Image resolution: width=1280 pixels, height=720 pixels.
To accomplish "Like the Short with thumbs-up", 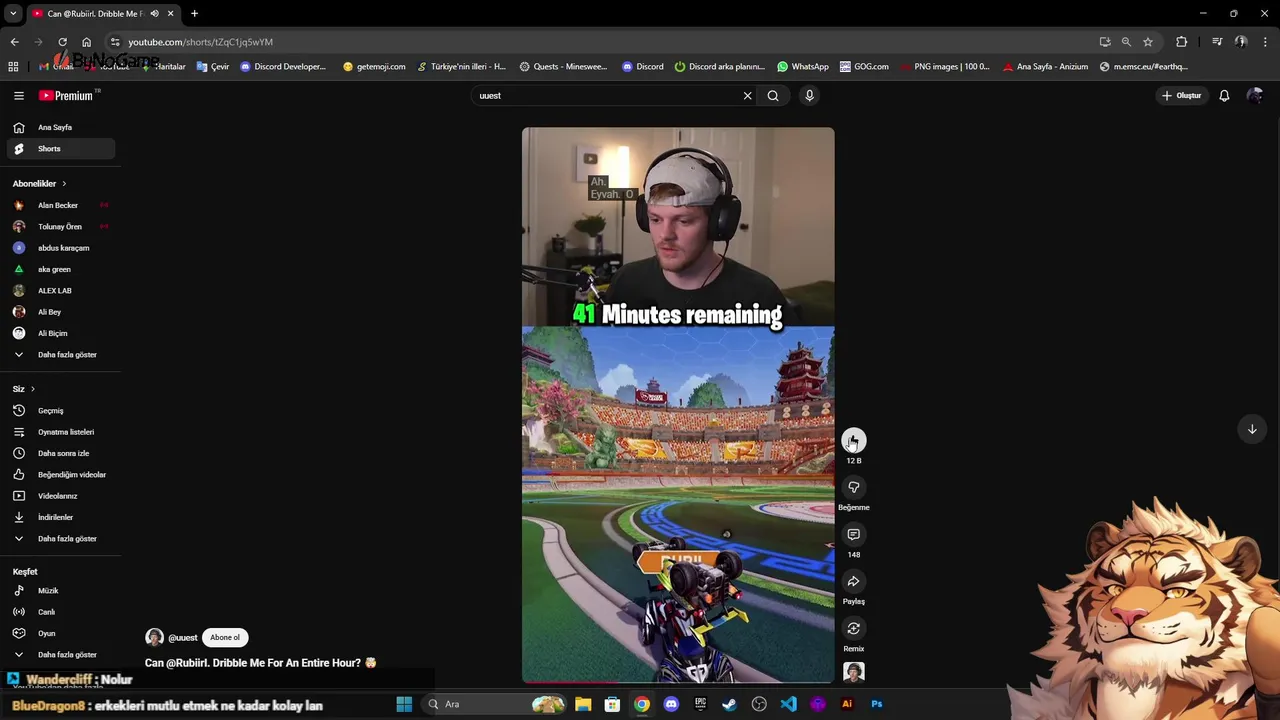I will tap(853, 441).
